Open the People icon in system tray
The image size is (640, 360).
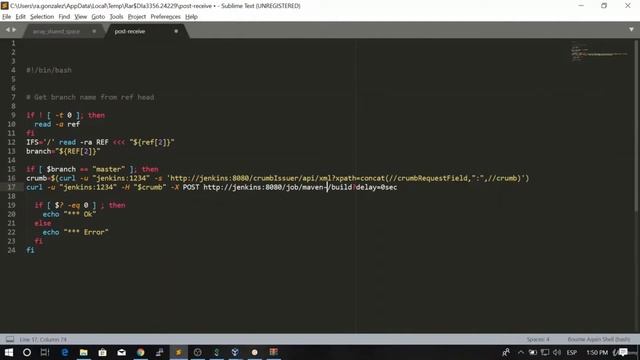(x=506, y=352)
